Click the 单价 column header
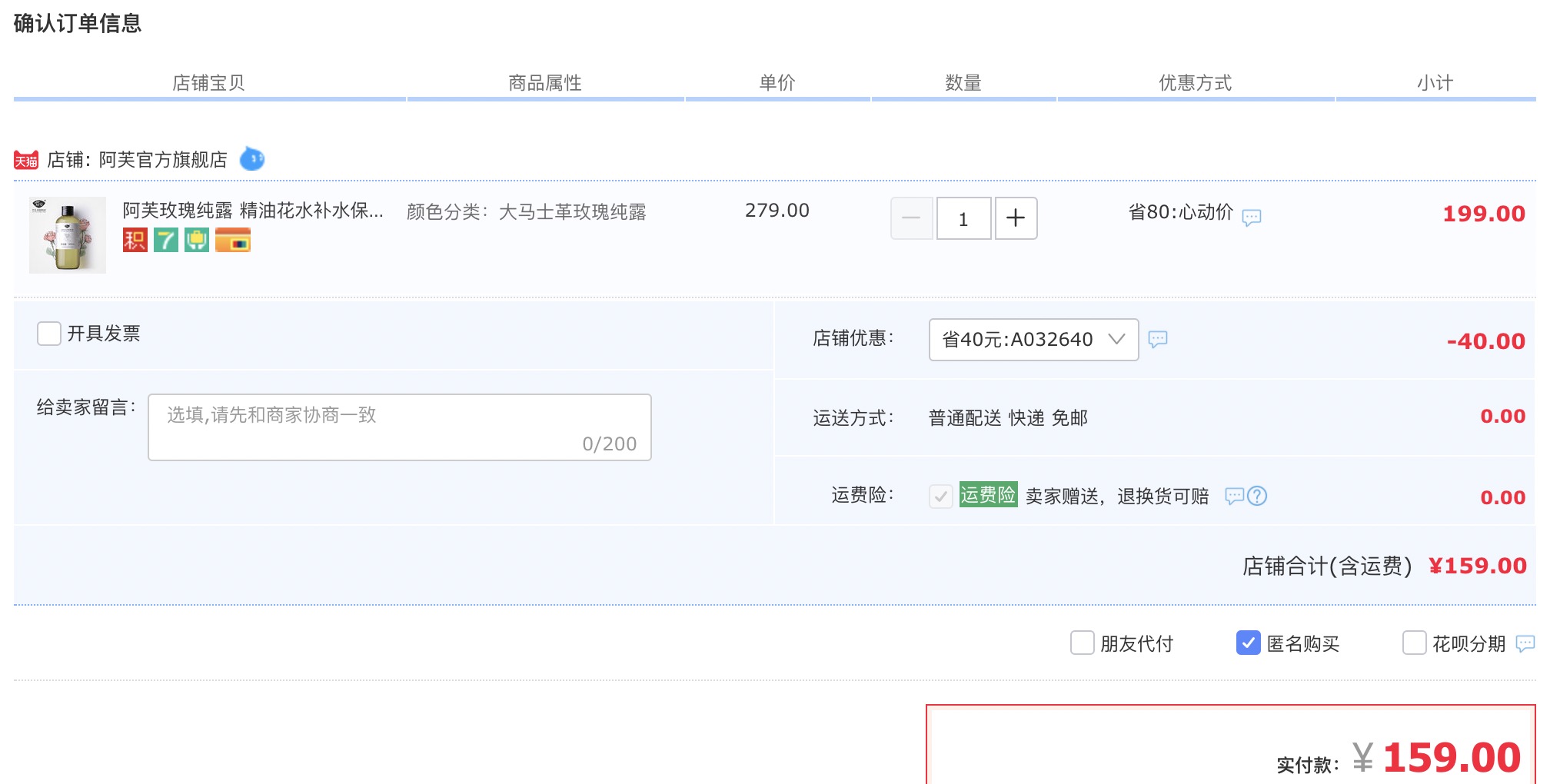The width and height of the screenshot is (1550, 784). [x=777, y=83]
